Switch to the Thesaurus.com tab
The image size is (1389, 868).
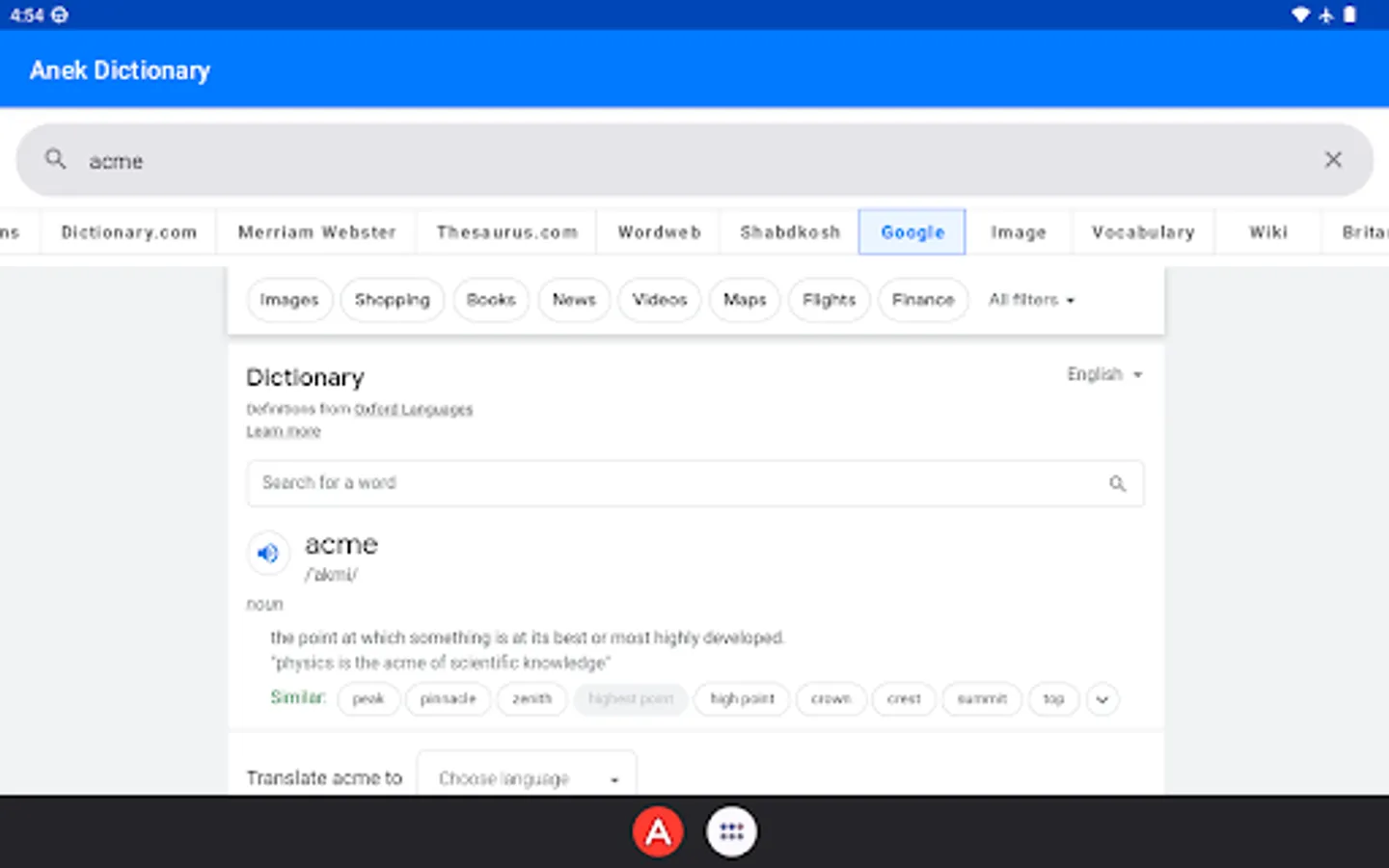[x=506, y=232]
